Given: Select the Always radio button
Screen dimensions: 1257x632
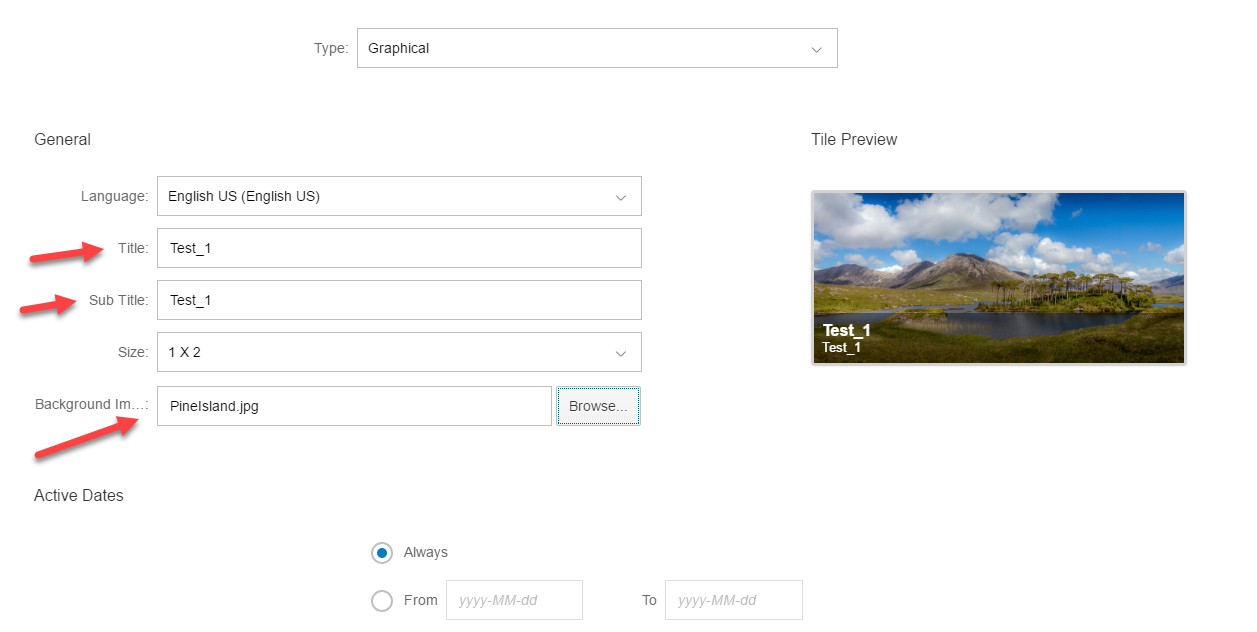Looking at the screenshot, I should (382, 553).
